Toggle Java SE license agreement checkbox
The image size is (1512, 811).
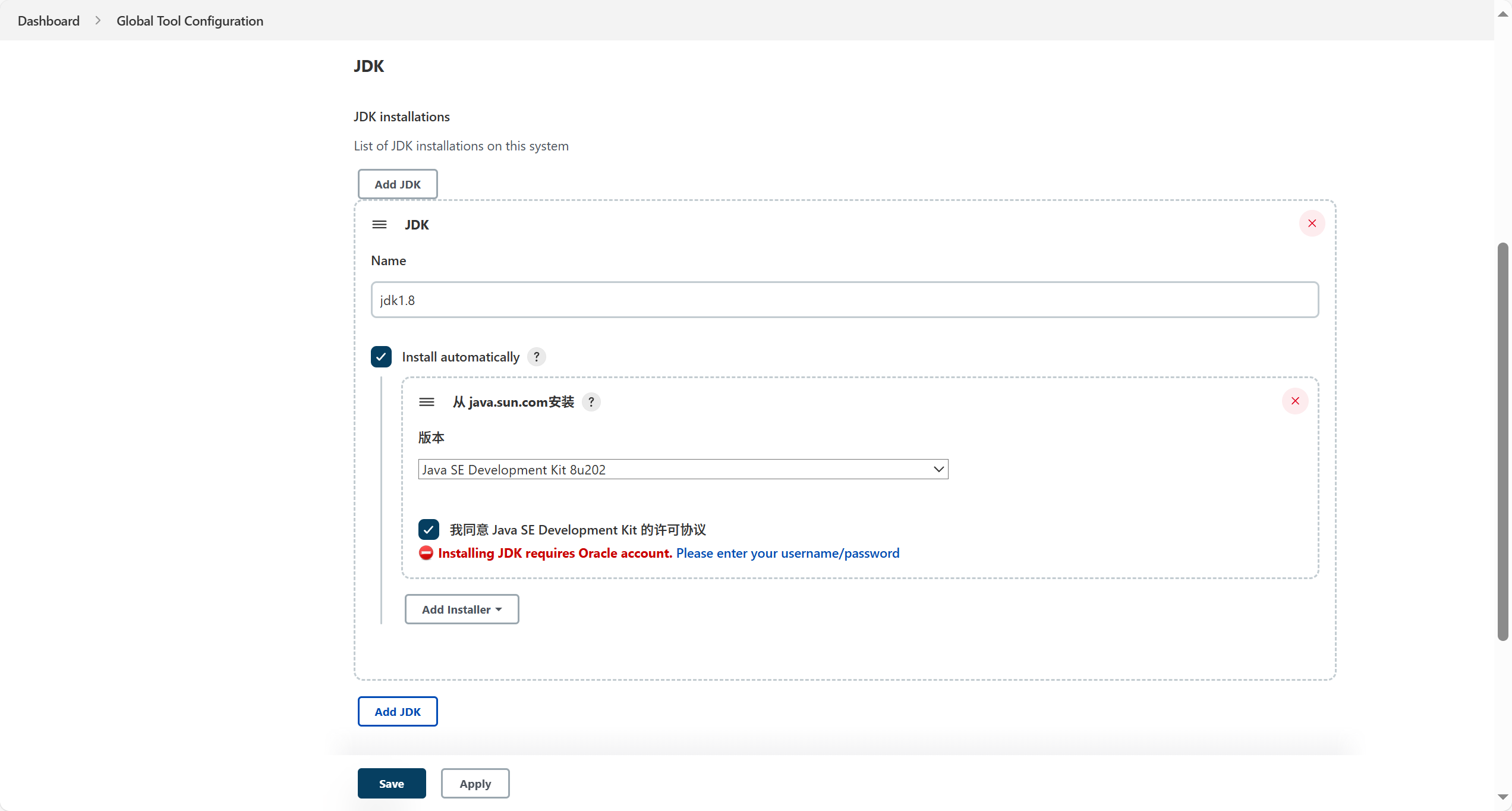pos(429,530)
